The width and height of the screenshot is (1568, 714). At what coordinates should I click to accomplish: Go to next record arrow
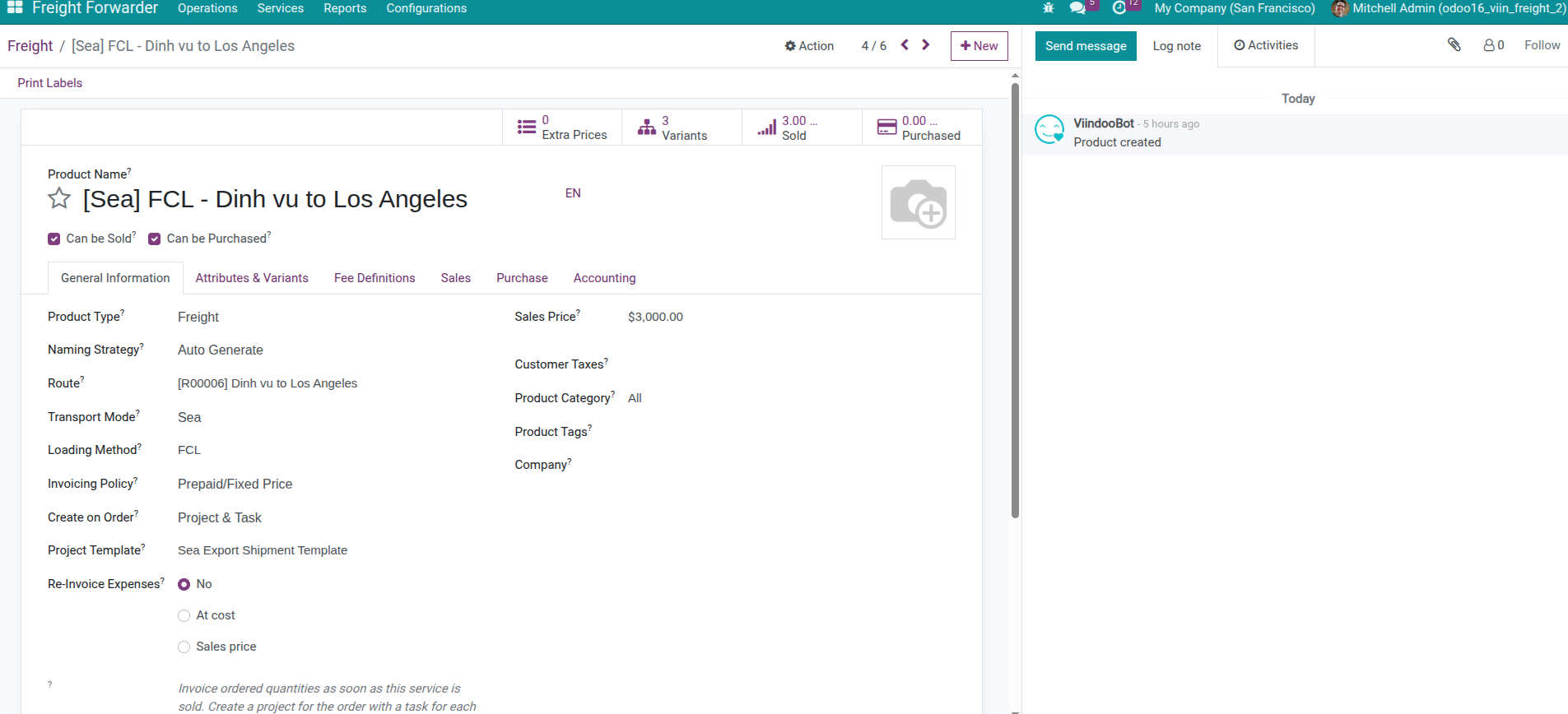tap(926, 45)
